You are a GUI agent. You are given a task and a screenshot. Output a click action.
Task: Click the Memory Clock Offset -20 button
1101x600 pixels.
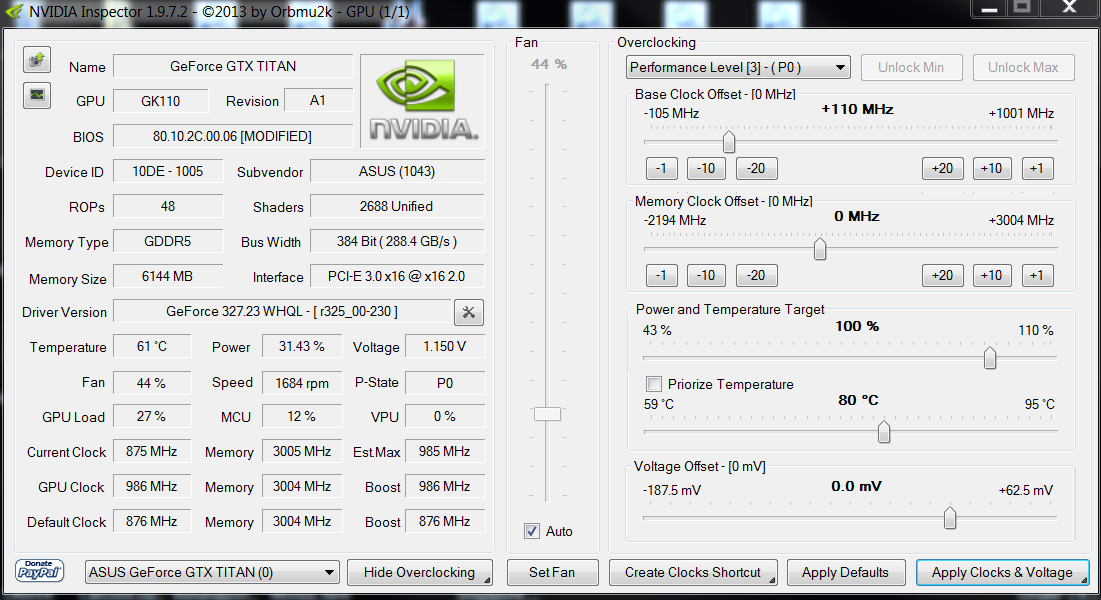click(756, 275)
